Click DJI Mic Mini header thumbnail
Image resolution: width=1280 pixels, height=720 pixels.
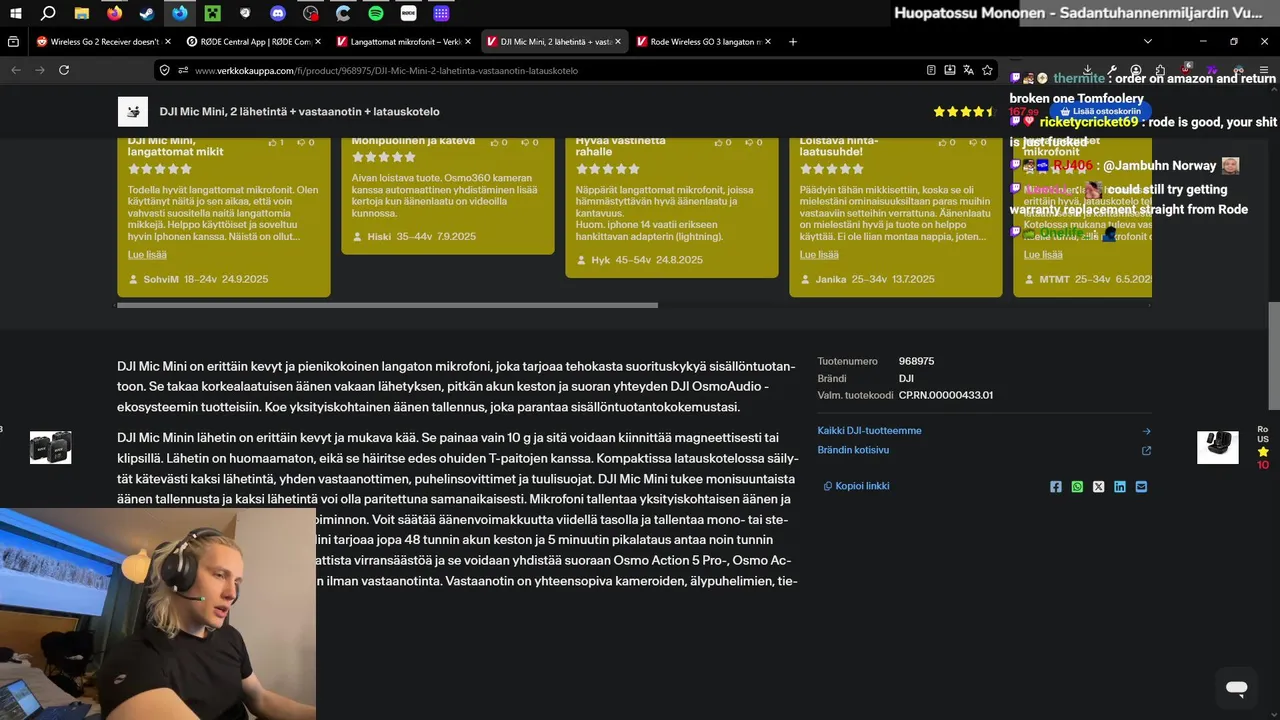pyautogui.click(x=133, y=111)
